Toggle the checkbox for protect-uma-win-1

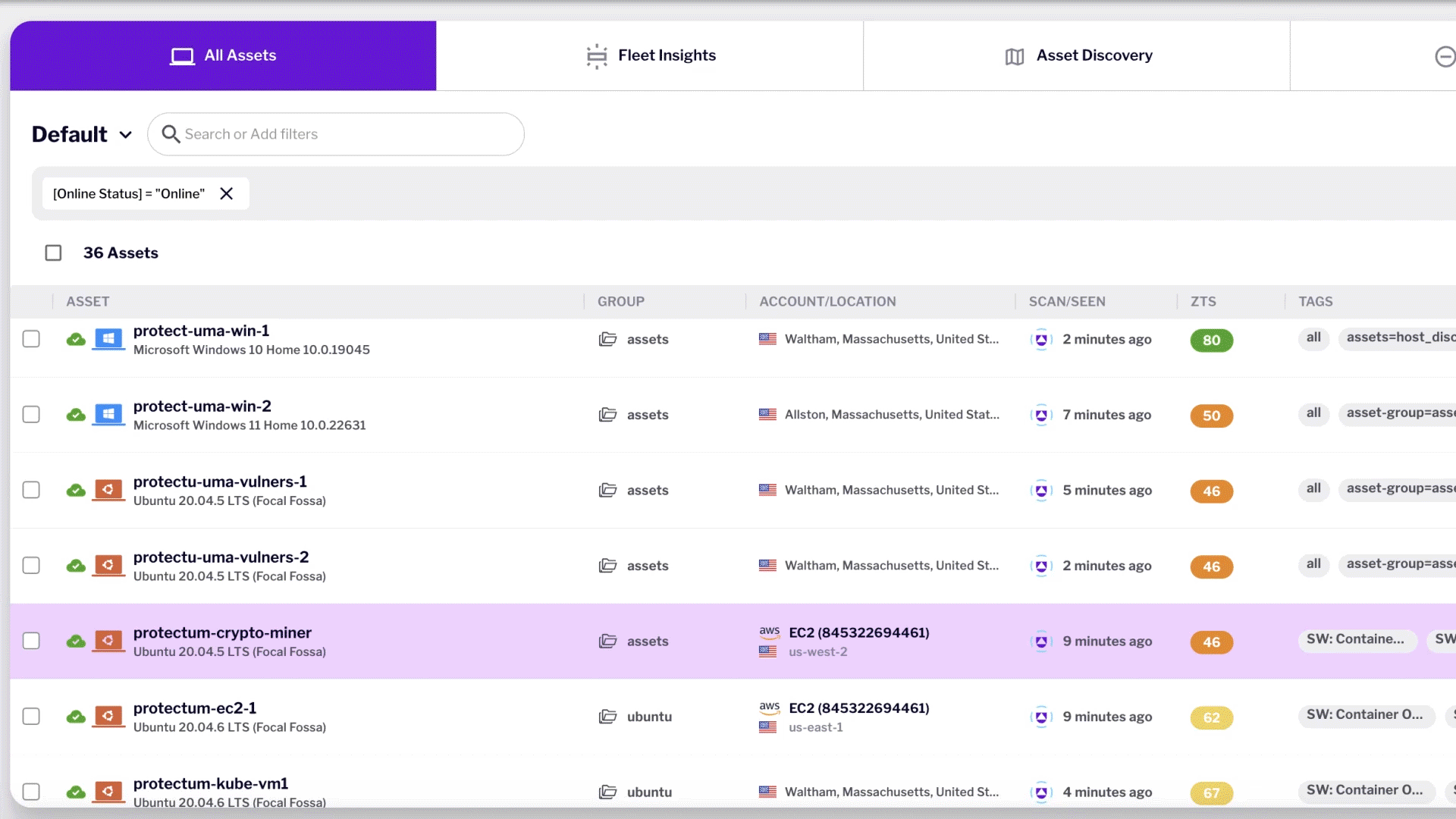tap(30, 339)
